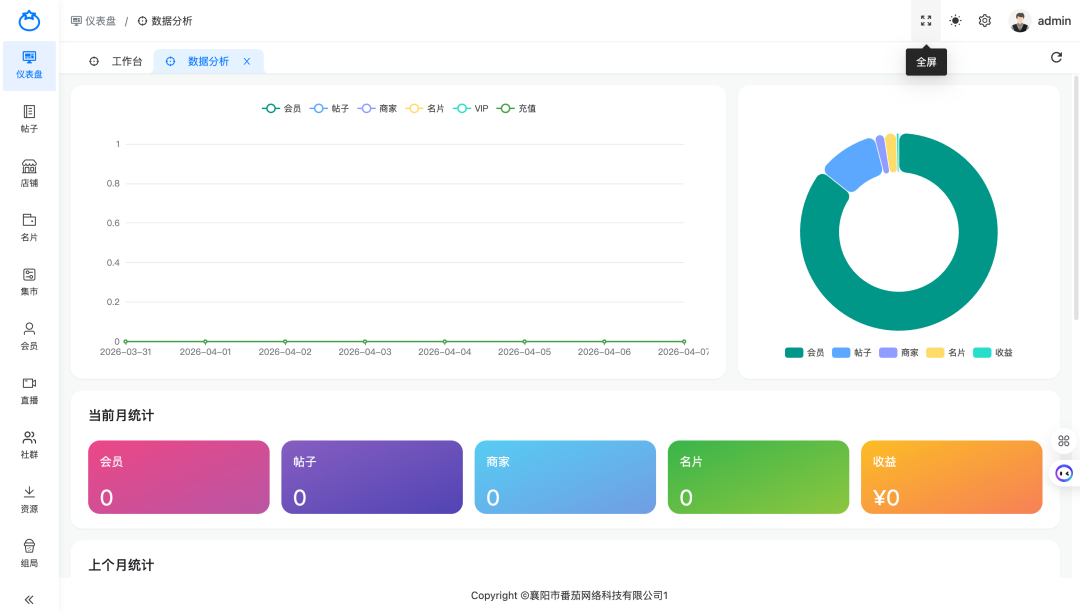The image size is (1080, 613).
Task: Open the 社群 sidebar section
Action: [x=29, y=446]
